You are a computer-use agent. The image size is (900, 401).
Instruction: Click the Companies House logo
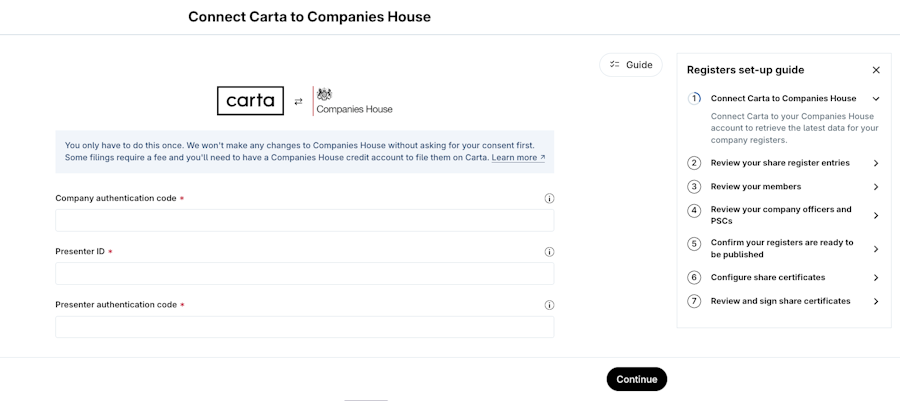[x=354, y=101]
